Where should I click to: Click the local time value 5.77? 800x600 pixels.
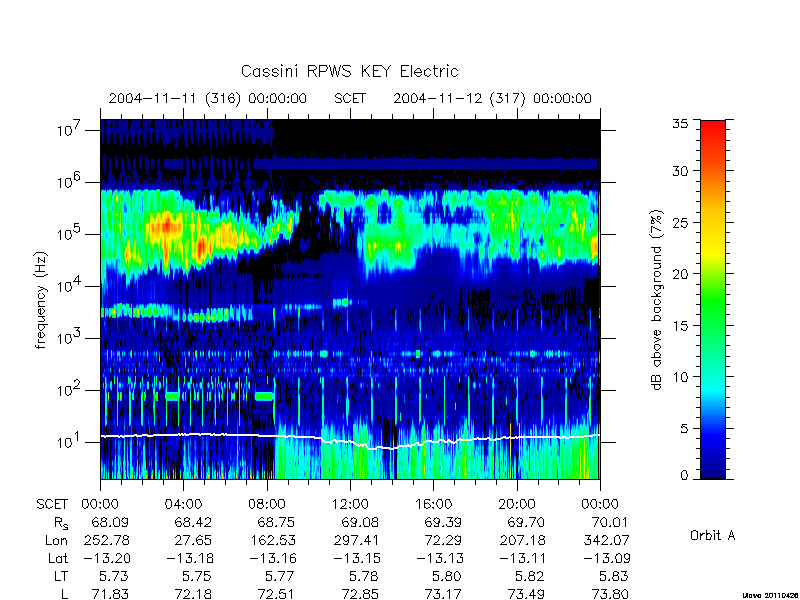click(280, 577)
